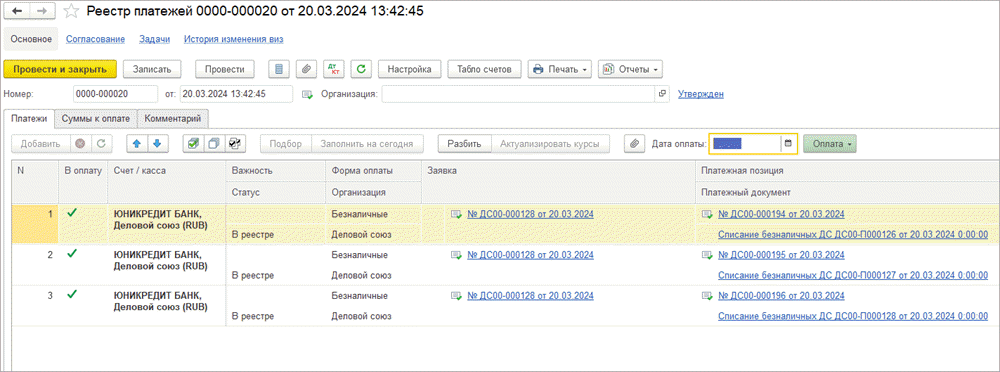Click the Провести button
The image size is (1000, 372).
(x=224, y=69)
